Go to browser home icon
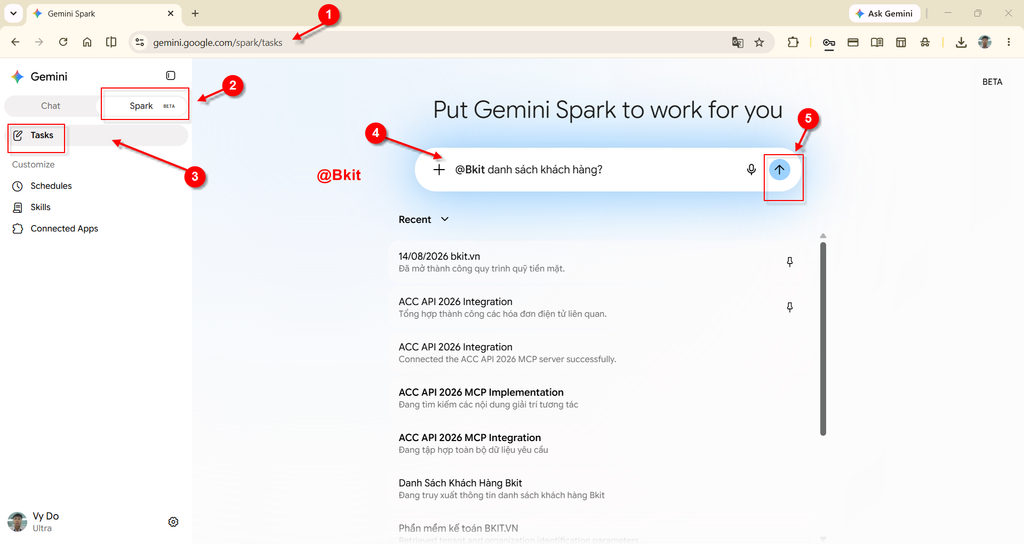Screen dimensions: 1024x544 tap(87, 42)
